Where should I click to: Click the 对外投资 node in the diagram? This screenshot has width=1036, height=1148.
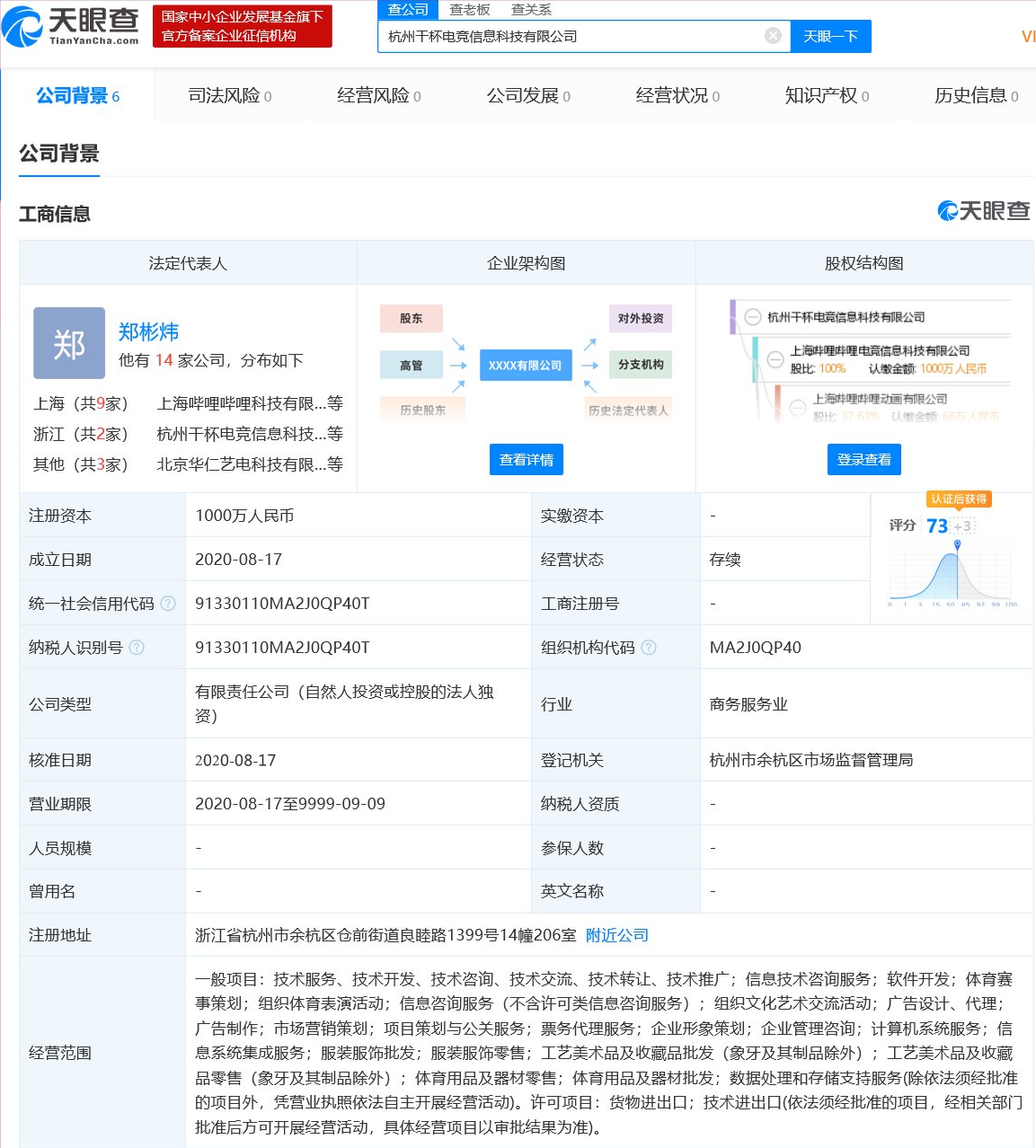640,318
